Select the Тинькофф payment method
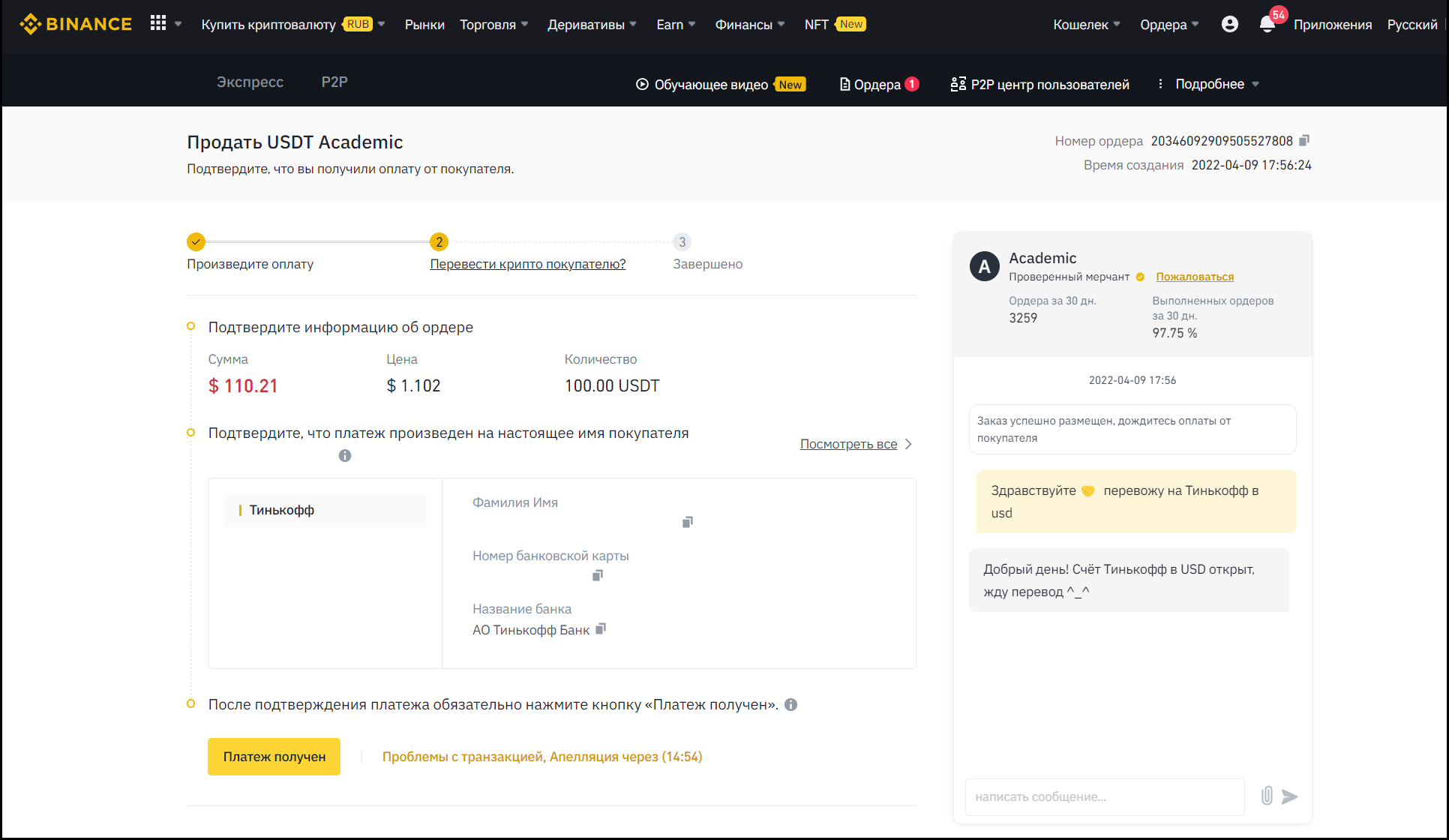Image resolution: width=1449 pixels, height=840 pixels. tap(325, 510)
